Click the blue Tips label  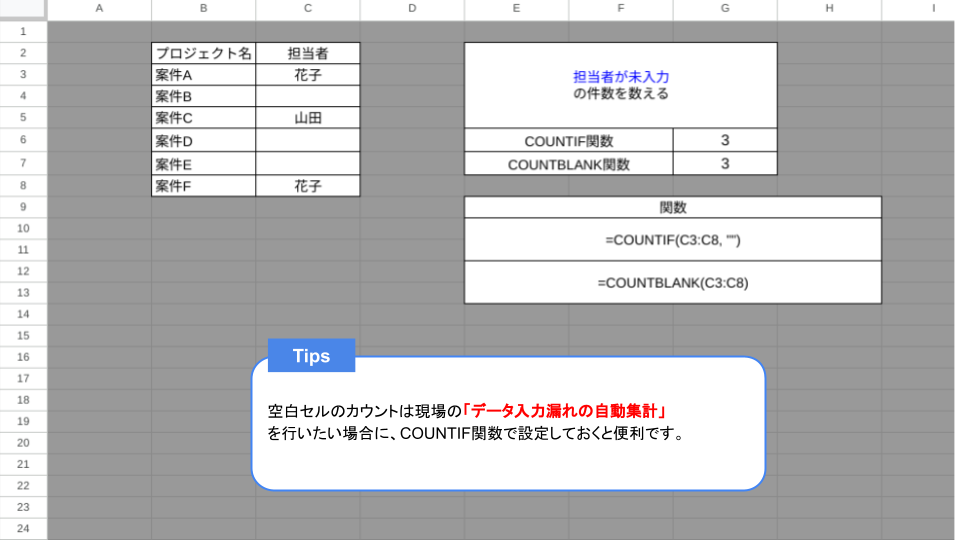coord(312,355)
